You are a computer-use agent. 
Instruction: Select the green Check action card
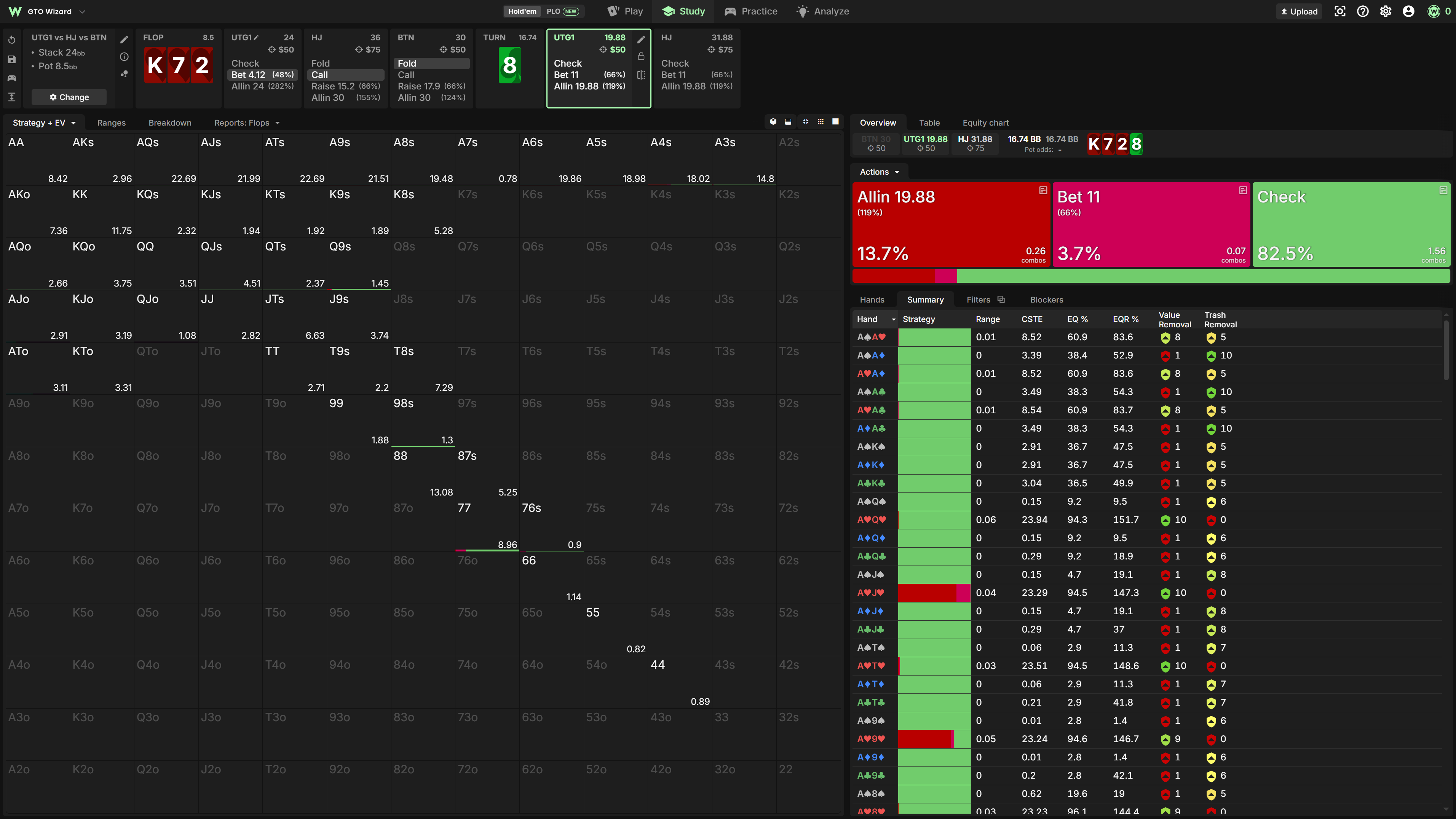coord(1351,224)
